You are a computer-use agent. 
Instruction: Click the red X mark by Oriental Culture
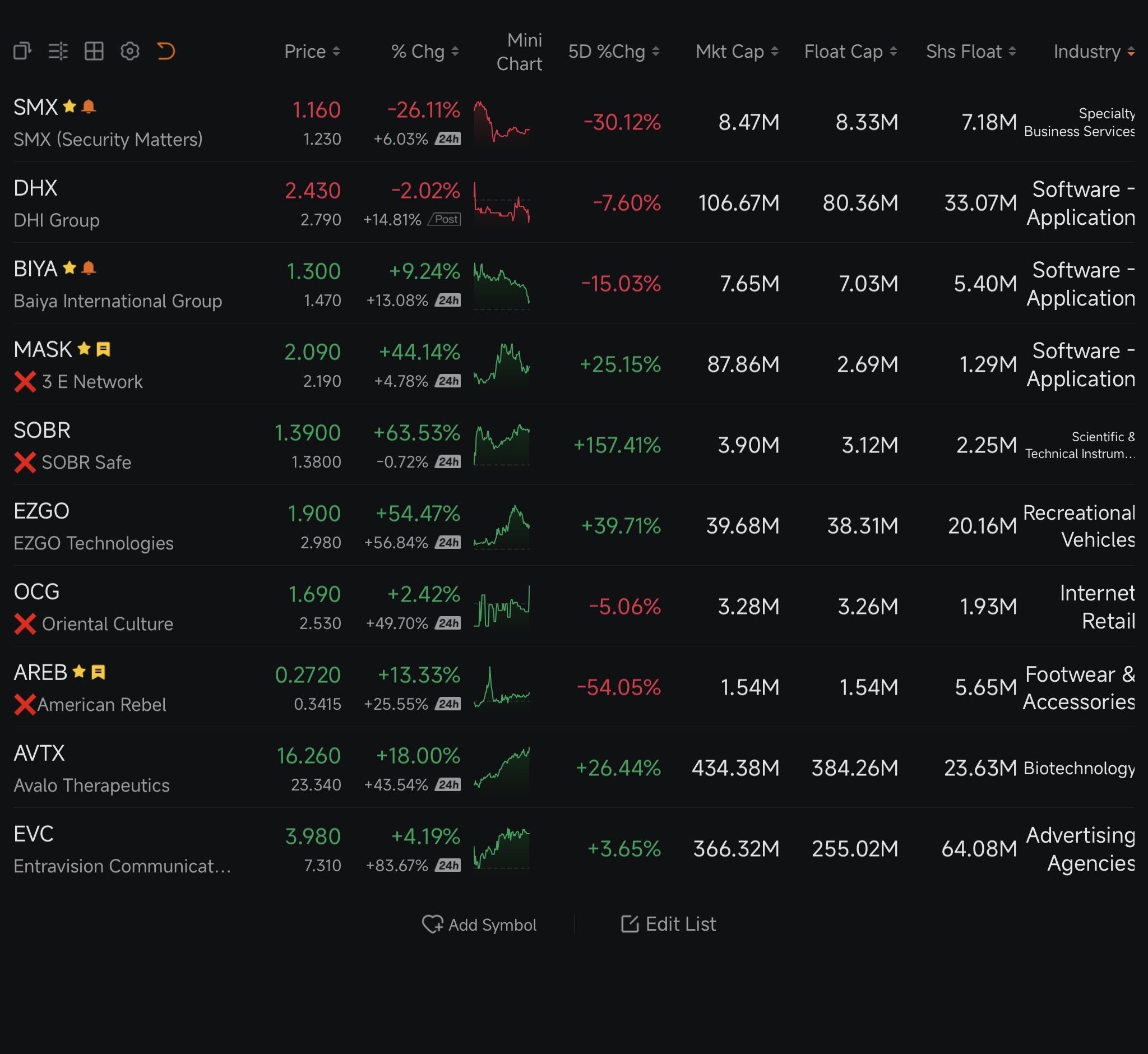pos(25,624)
